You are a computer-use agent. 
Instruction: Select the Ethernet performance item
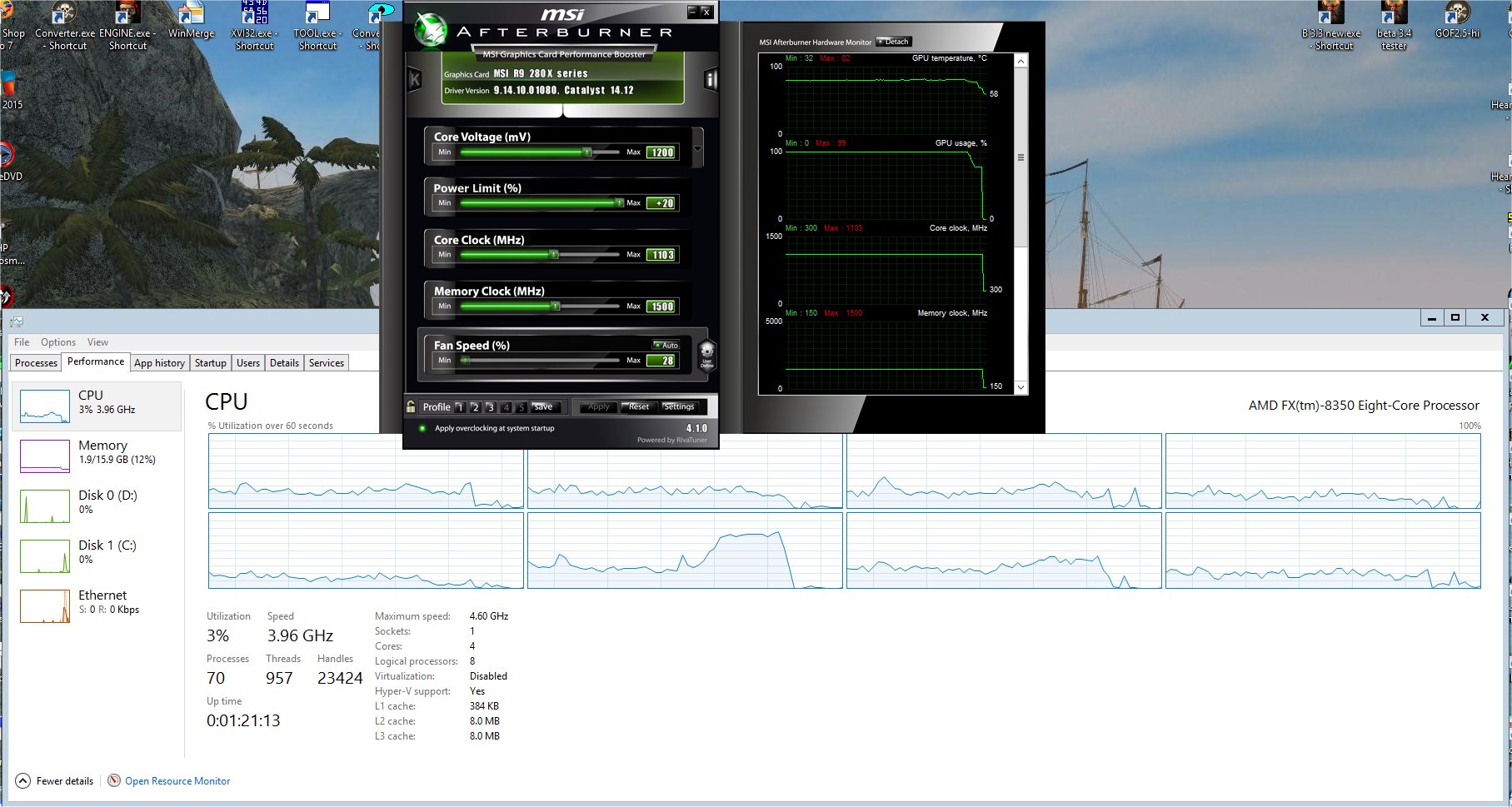[x=97, y=605]
